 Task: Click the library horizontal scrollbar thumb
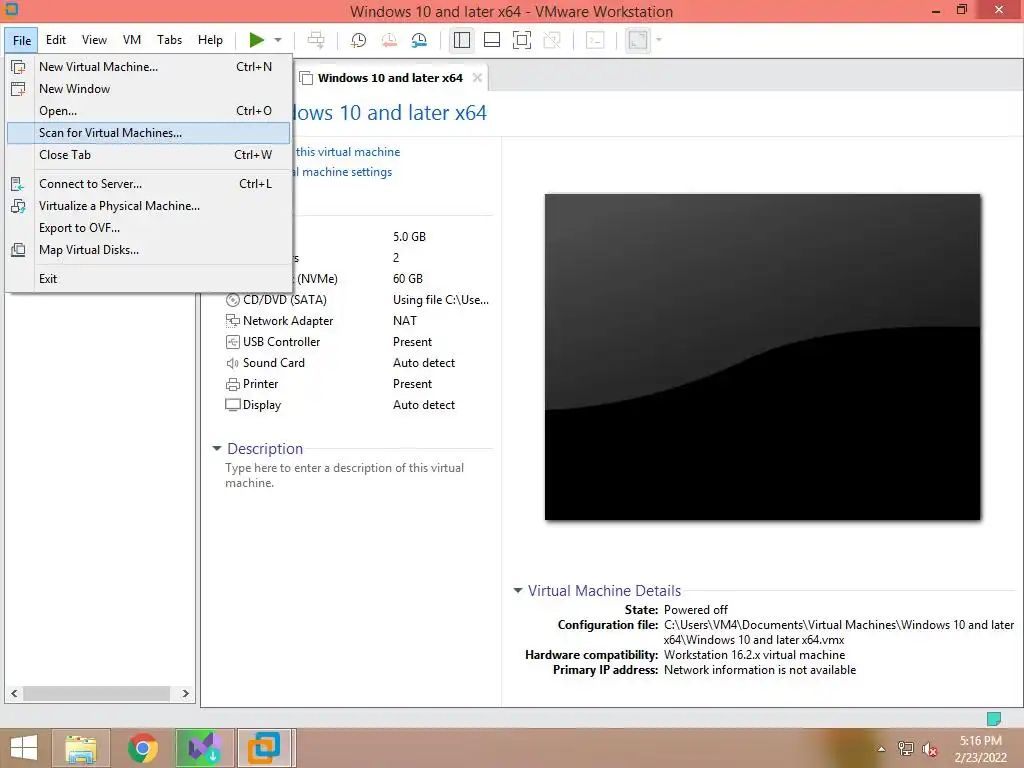click(97, 694)
